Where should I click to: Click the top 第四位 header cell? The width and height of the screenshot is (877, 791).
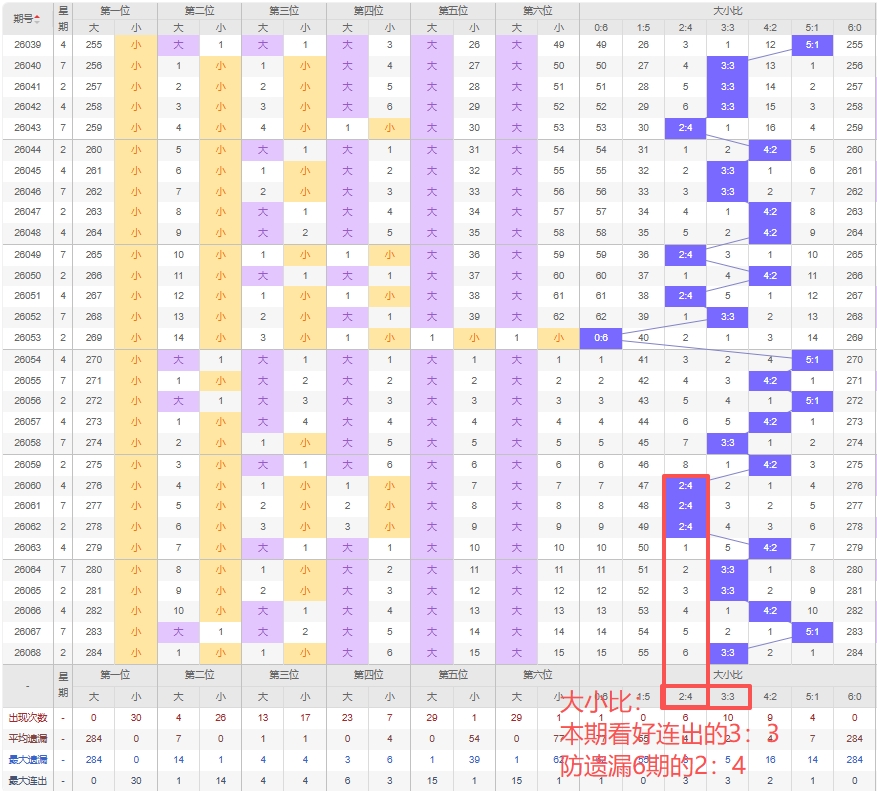369,11
